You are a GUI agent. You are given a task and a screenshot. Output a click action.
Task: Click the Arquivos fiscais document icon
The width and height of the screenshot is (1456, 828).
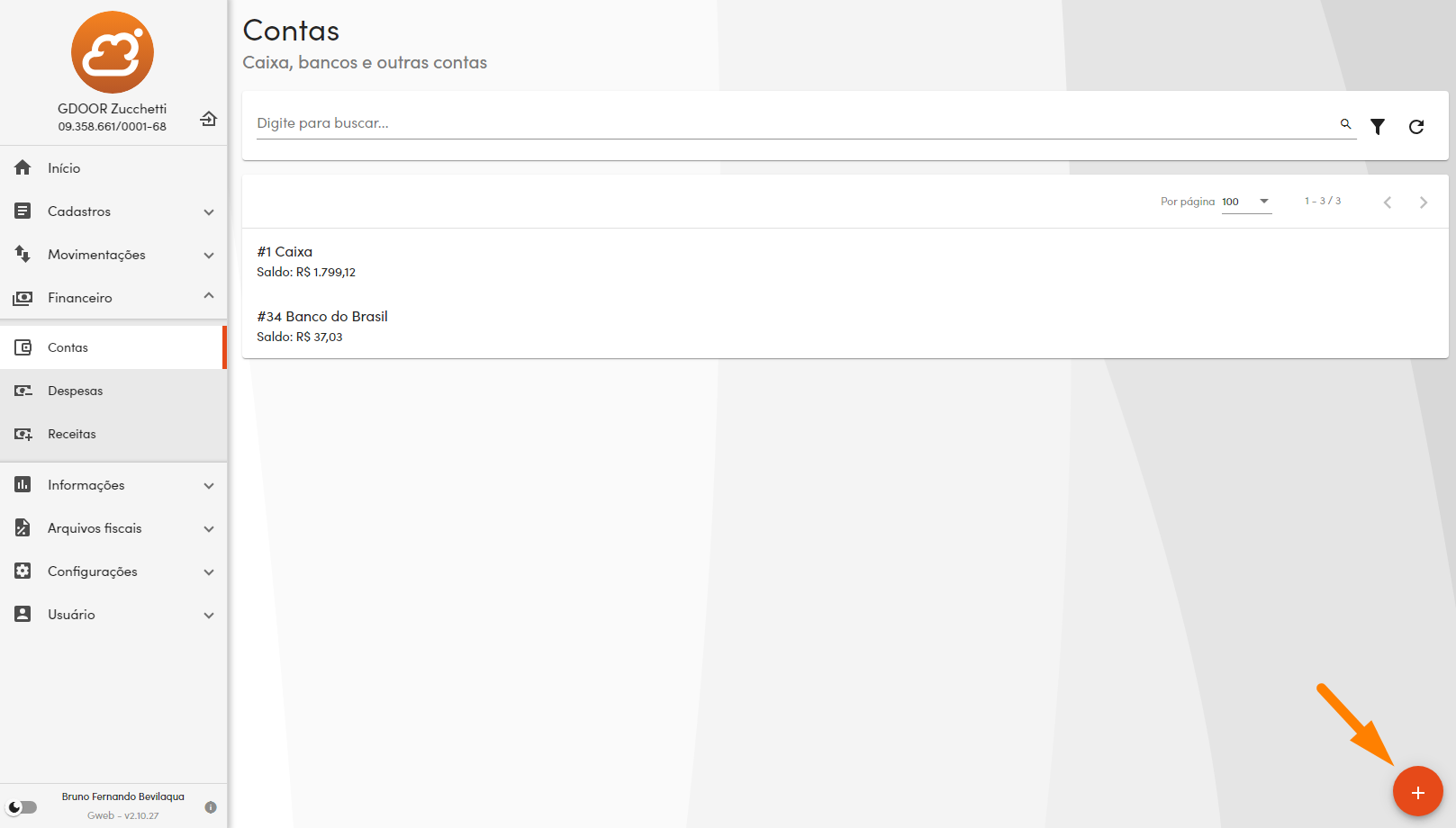(23, 527)
